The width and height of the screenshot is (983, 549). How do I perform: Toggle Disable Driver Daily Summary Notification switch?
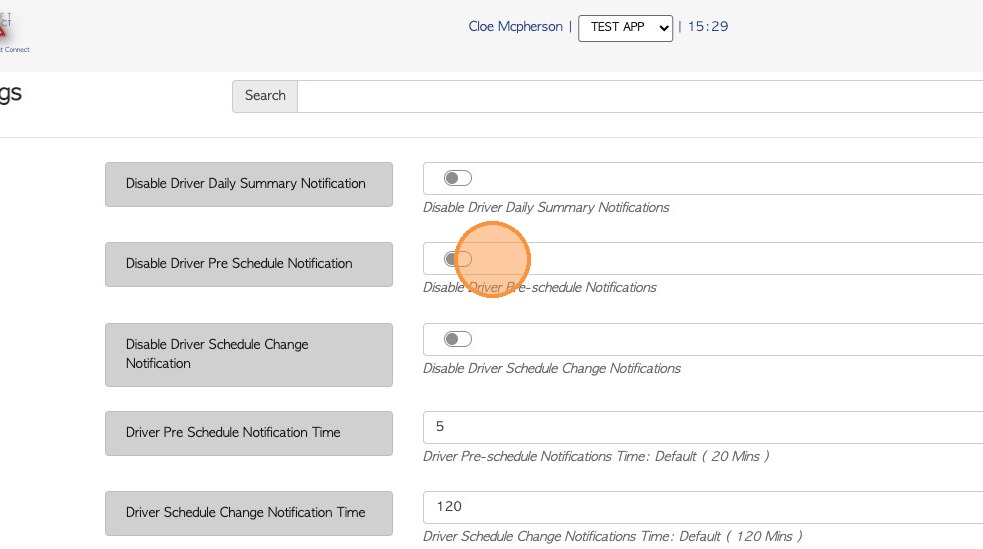click(x=458, y=178)
